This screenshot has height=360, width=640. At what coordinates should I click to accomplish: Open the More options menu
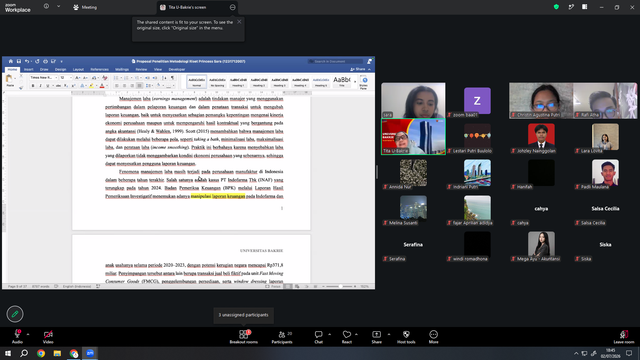[x=433, y=336]
